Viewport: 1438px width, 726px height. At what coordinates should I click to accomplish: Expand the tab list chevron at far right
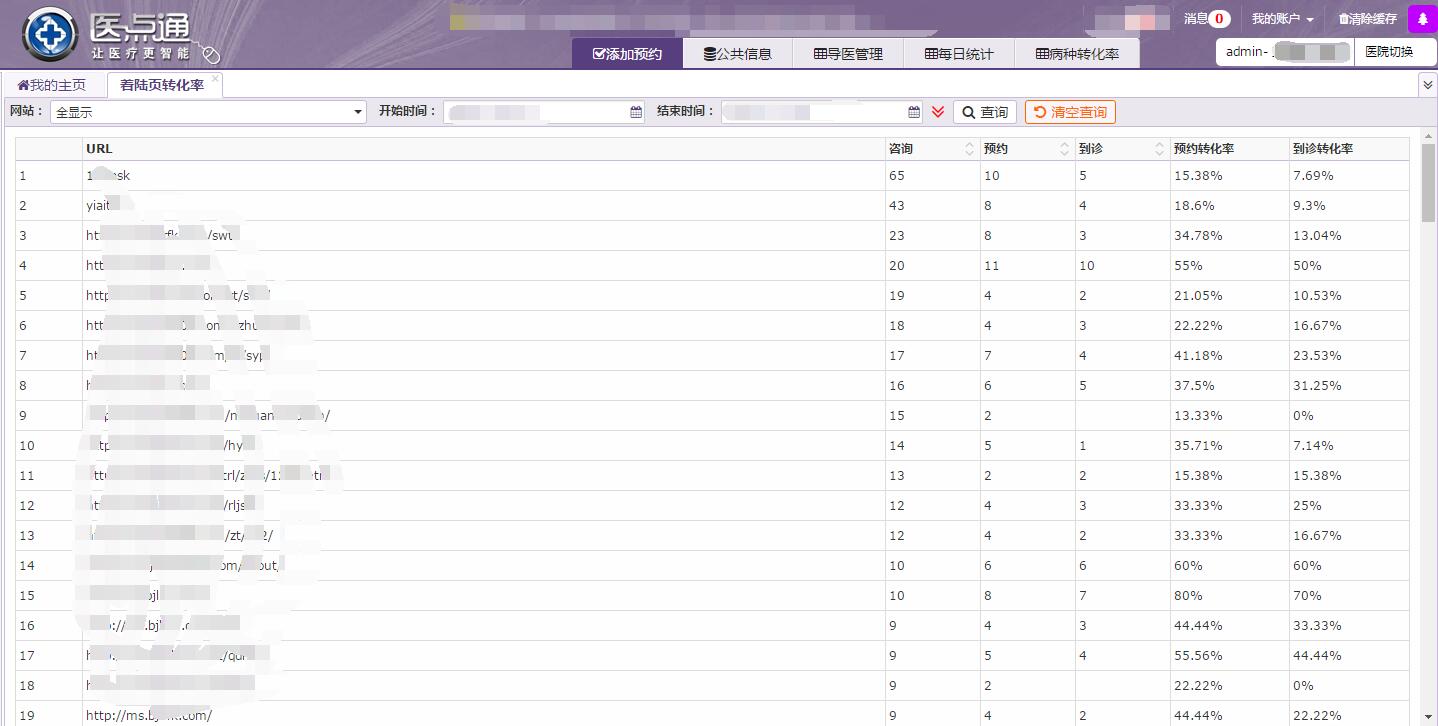point(1427,85)
